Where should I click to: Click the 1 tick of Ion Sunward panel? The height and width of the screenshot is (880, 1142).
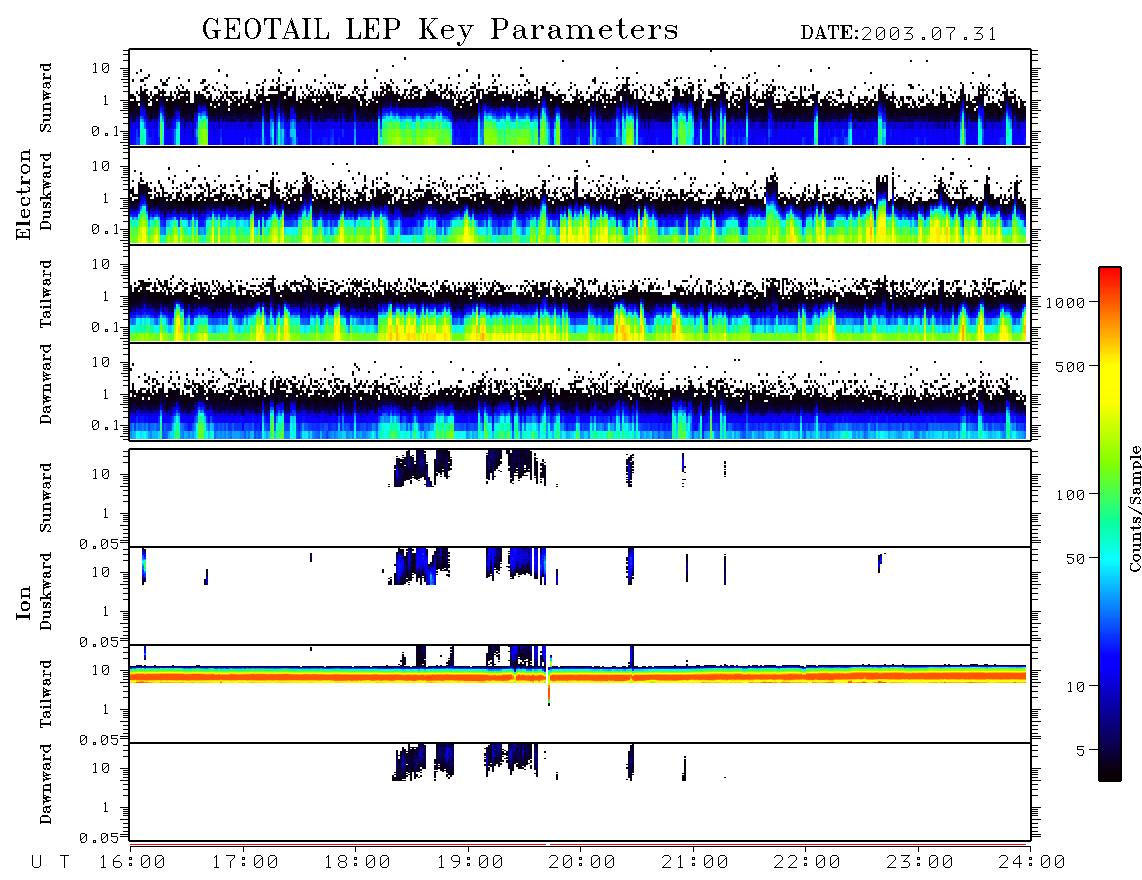(105, 514)
